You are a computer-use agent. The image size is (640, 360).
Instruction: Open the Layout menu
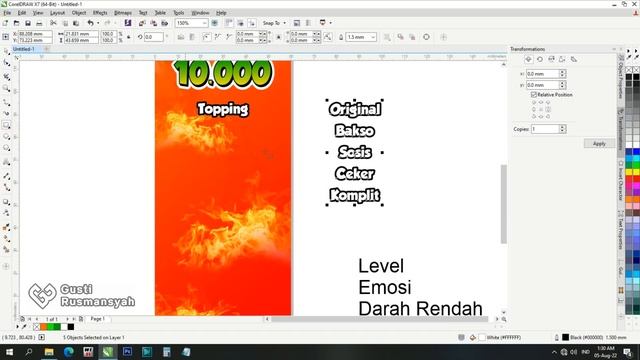click(57, 13)
